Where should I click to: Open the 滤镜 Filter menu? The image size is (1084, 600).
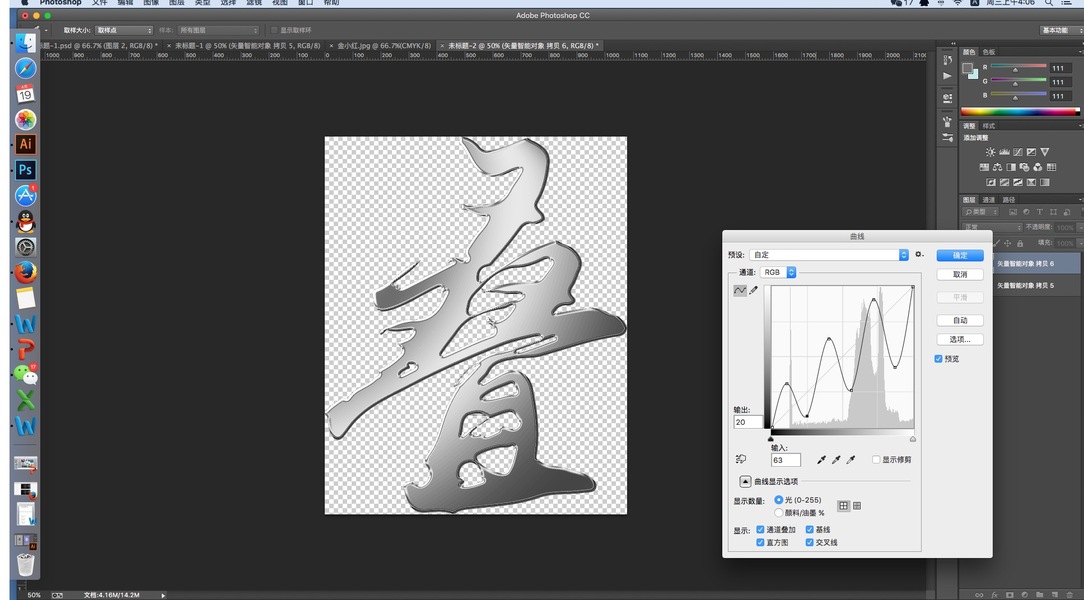coord(254,3)
